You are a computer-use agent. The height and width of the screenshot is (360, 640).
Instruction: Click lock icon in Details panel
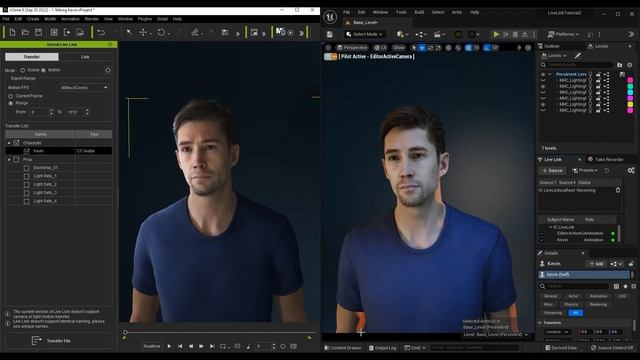[631, 264]
